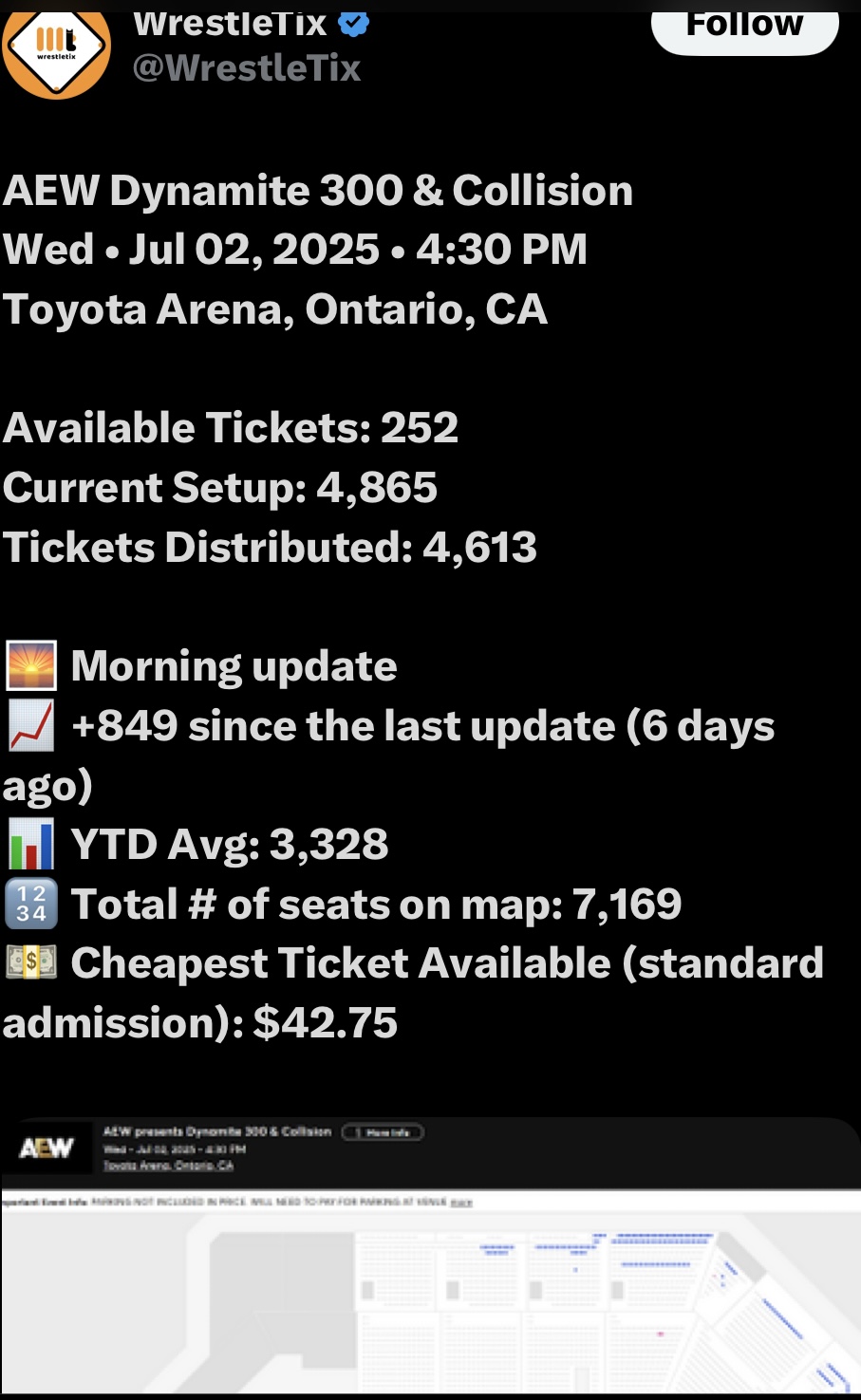
Task: Click the 'AEW presents Dynamite 300' title in the image
Action: click(x=217, y=1131)
